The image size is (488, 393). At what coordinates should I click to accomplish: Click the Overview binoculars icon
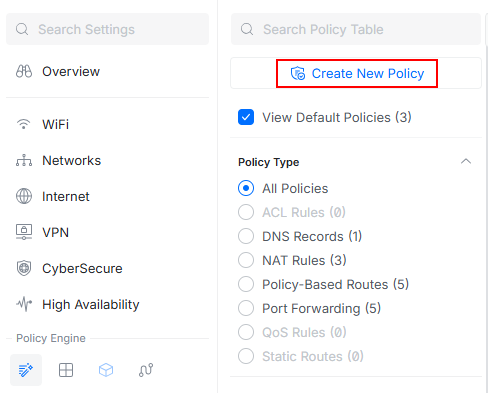click(x=24, y=71)
